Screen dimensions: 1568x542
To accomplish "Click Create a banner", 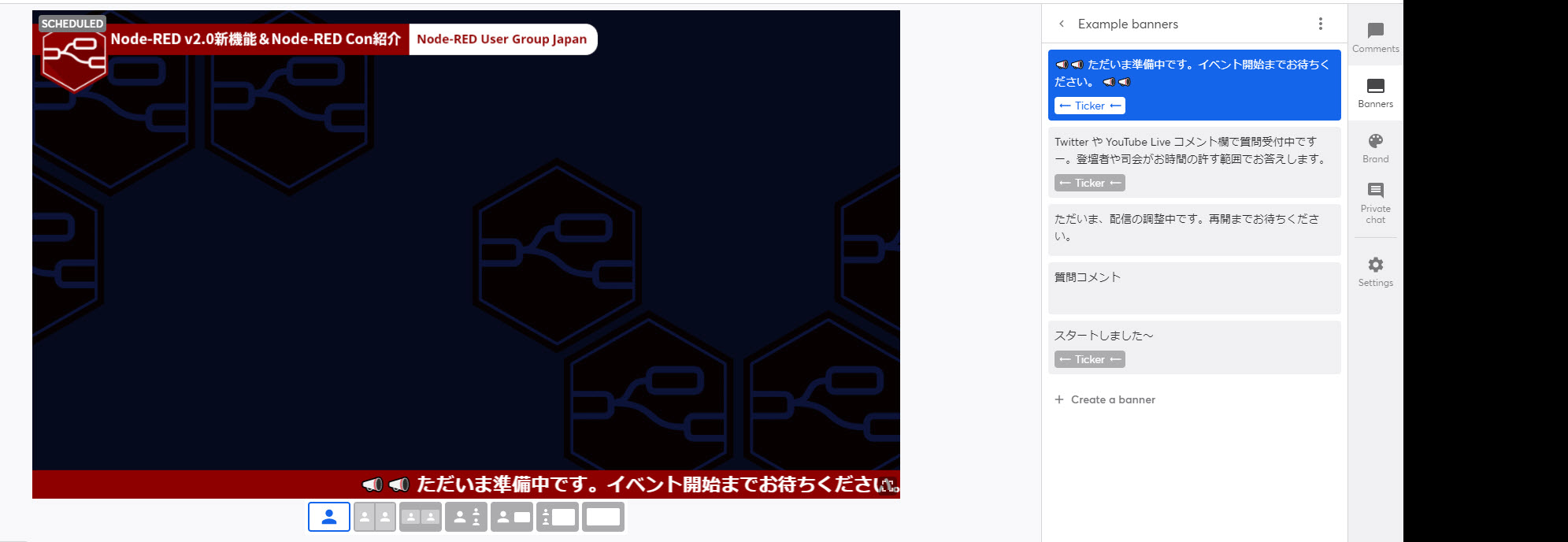I will [x=1105, y=399].
